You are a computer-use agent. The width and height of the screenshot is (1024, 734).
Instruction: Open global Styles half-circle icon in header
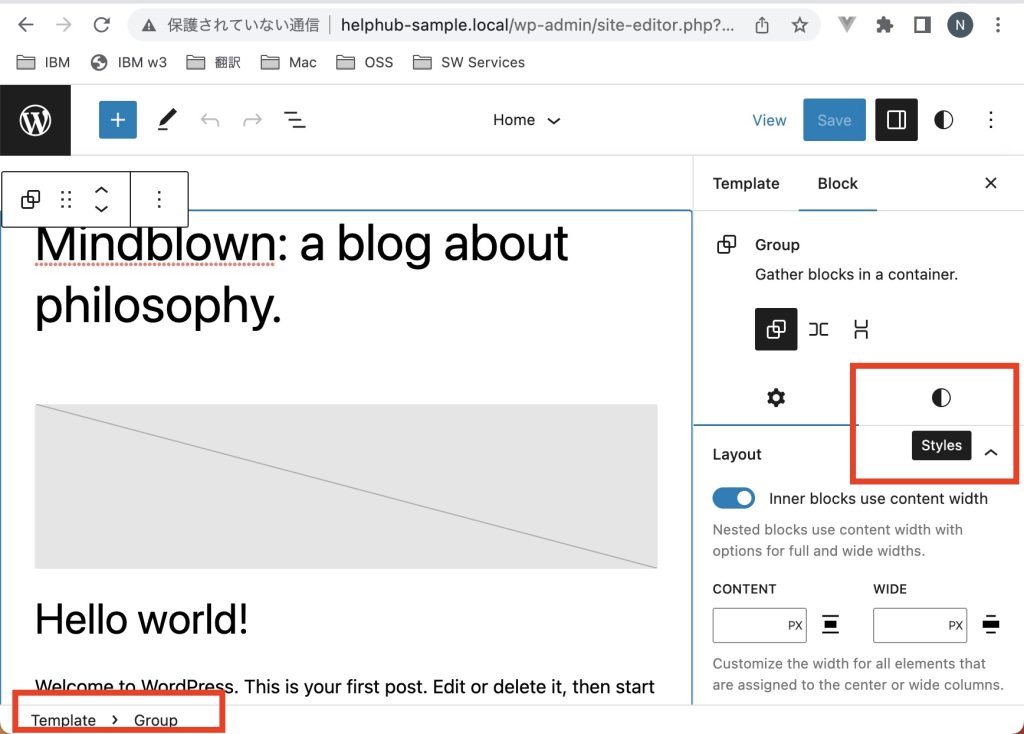(943, 120)
